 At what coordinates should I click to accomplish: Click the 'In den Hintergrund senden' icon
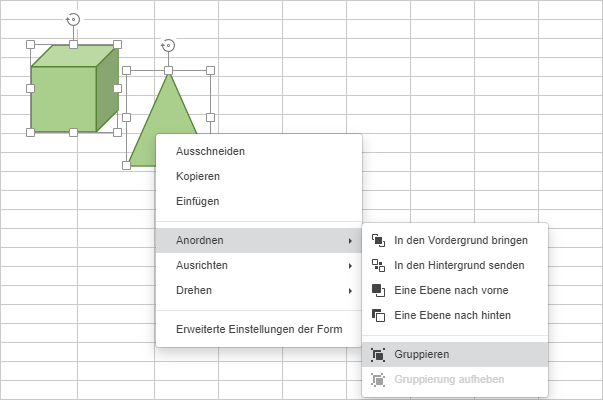pyautogui.click(x=378, y=265)
